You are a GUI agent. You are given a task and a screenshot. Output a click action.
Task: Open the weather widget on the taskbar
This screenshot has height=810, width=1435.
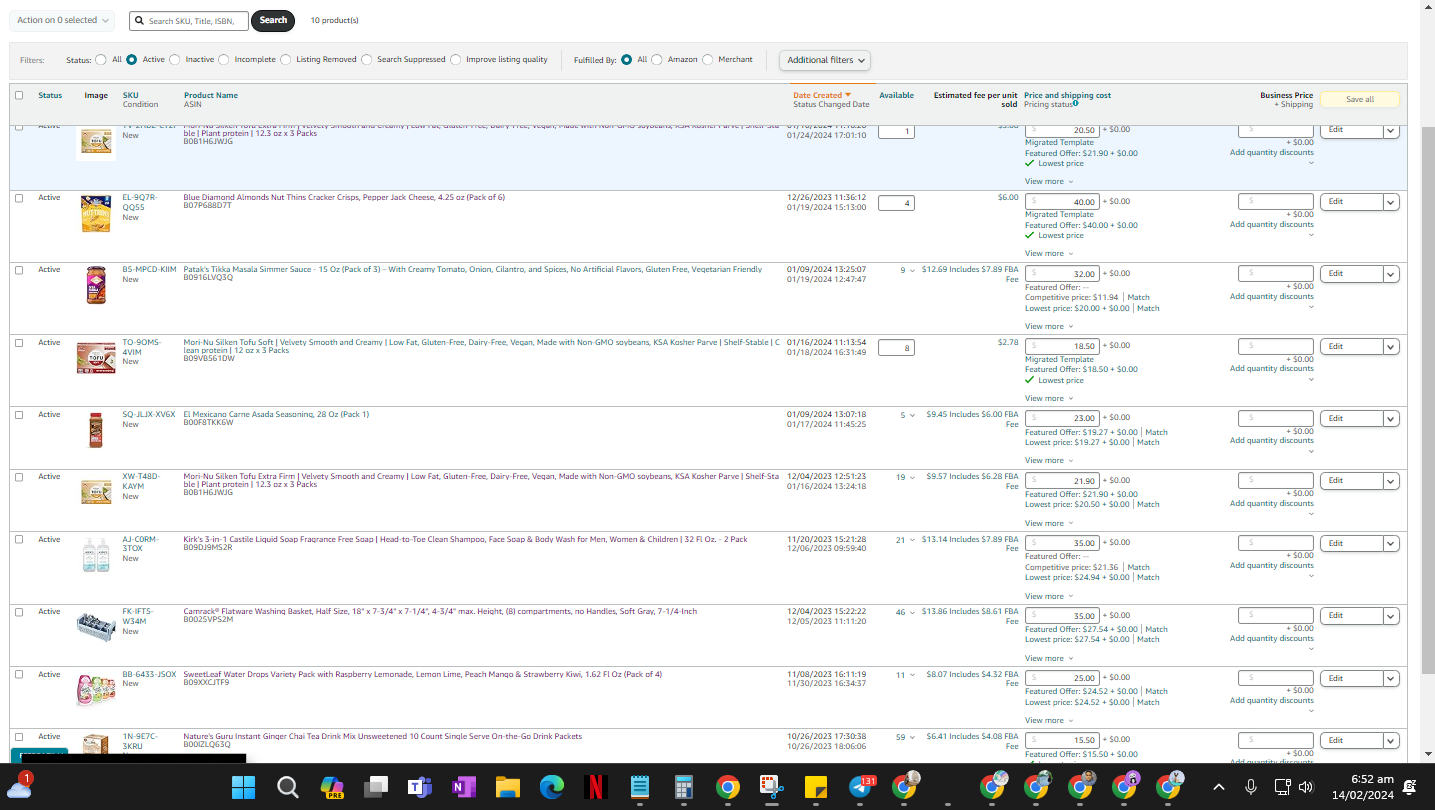[20, 786]
